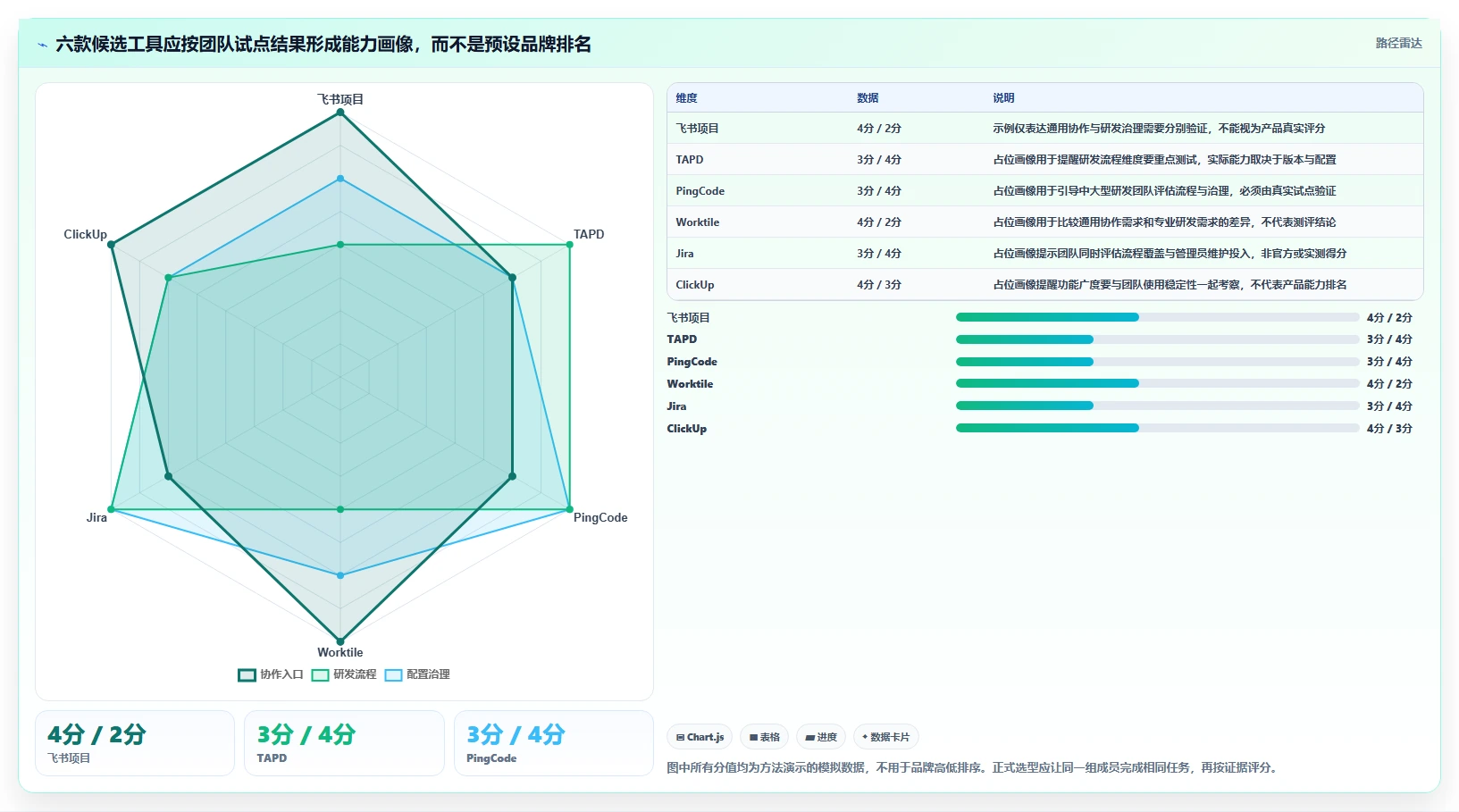Viewport: 1459px width, 812px height.
Task: Click the 协作入口 data point at 飞书项目 vertex
Action: (340, 113)
